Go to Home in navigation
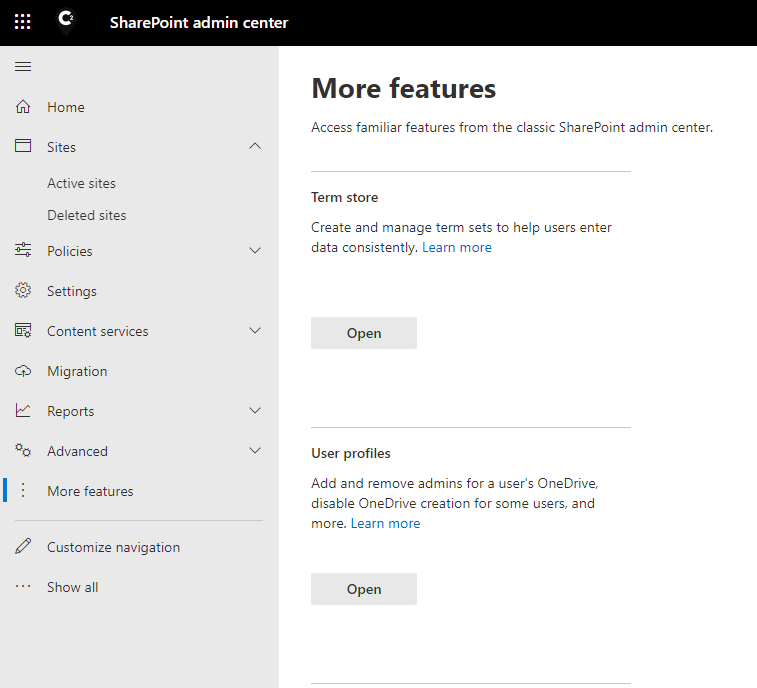757x688 pixels. [x=66, y=107]
